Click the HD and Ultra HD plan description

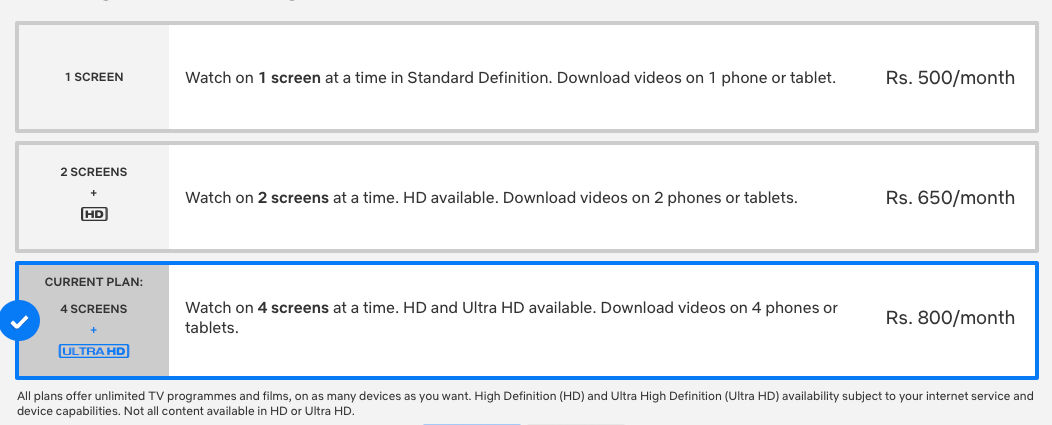(x=511, y=318)
